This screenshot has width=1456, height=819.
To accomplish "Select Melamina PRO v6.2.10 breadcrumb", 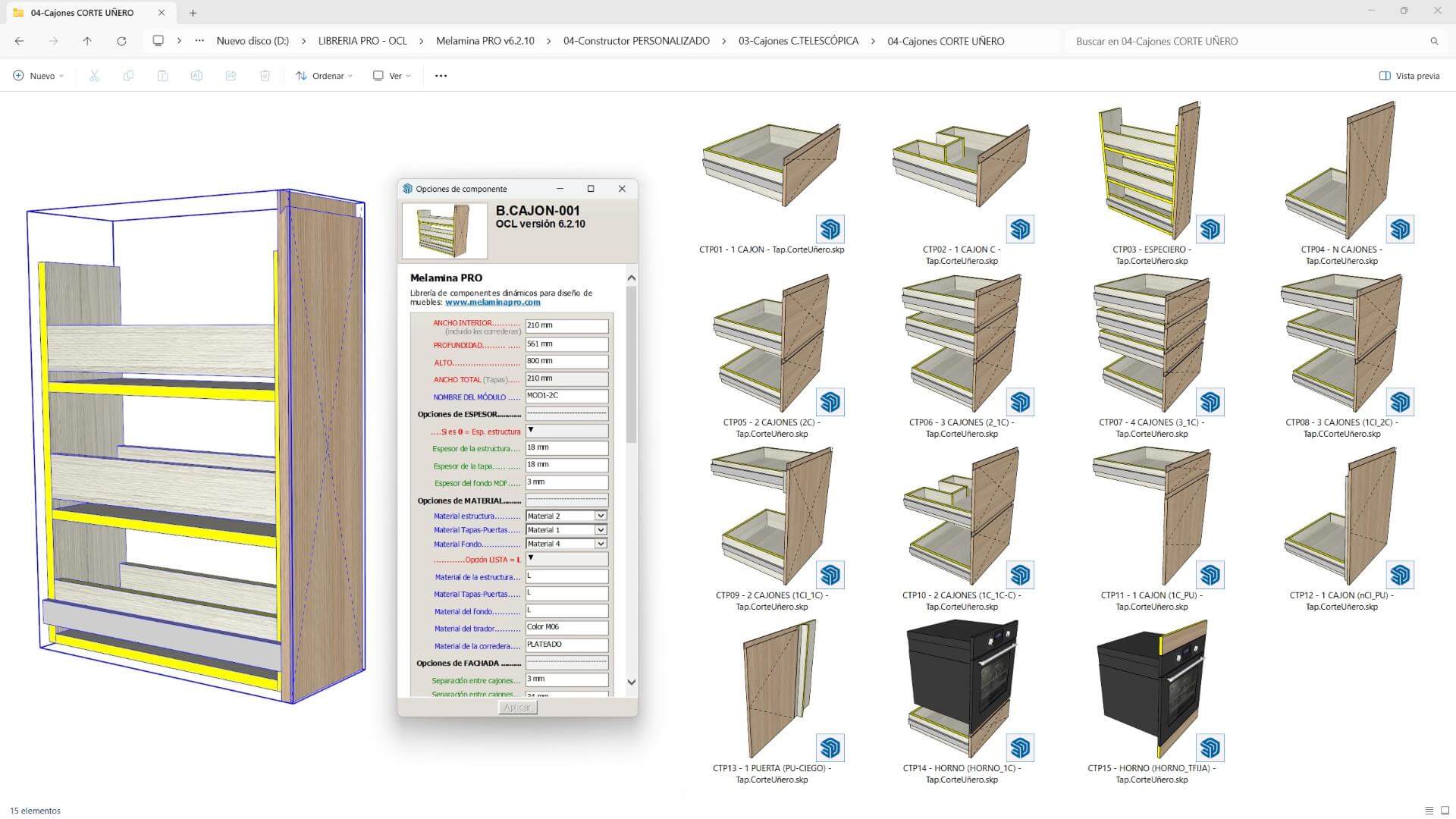I will [x=485, y=41].
